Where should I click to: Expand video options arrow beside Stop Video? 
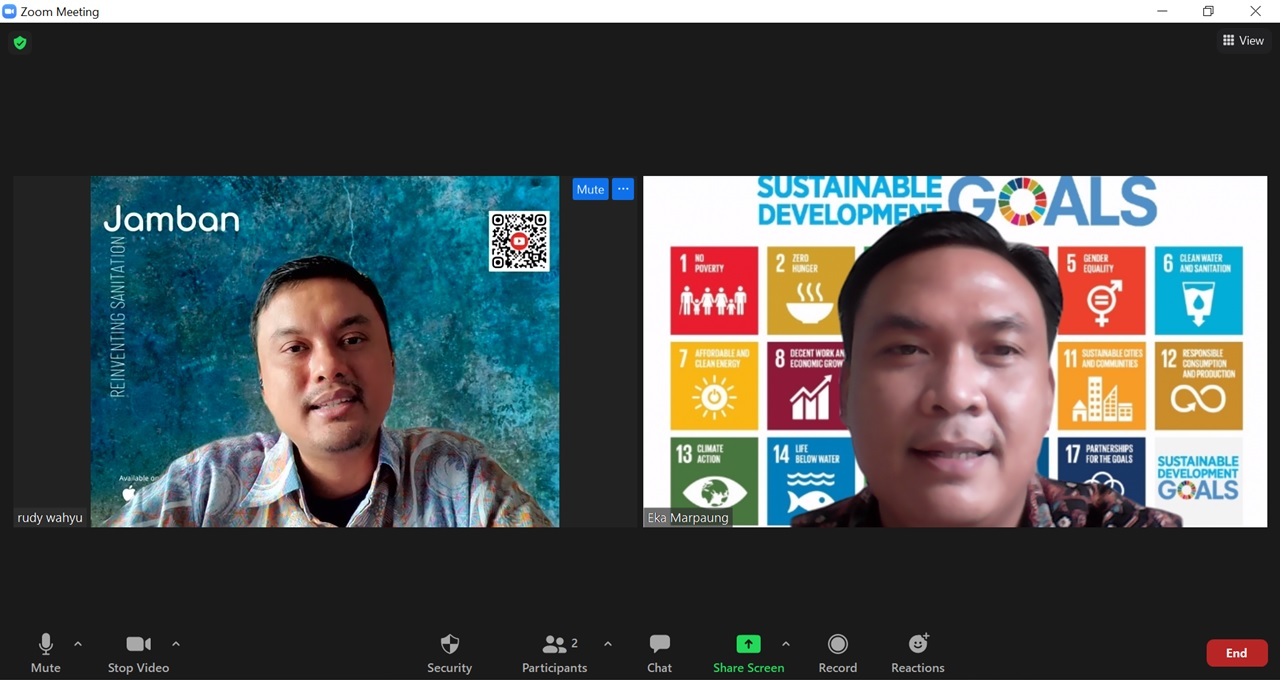coord(176,644)
